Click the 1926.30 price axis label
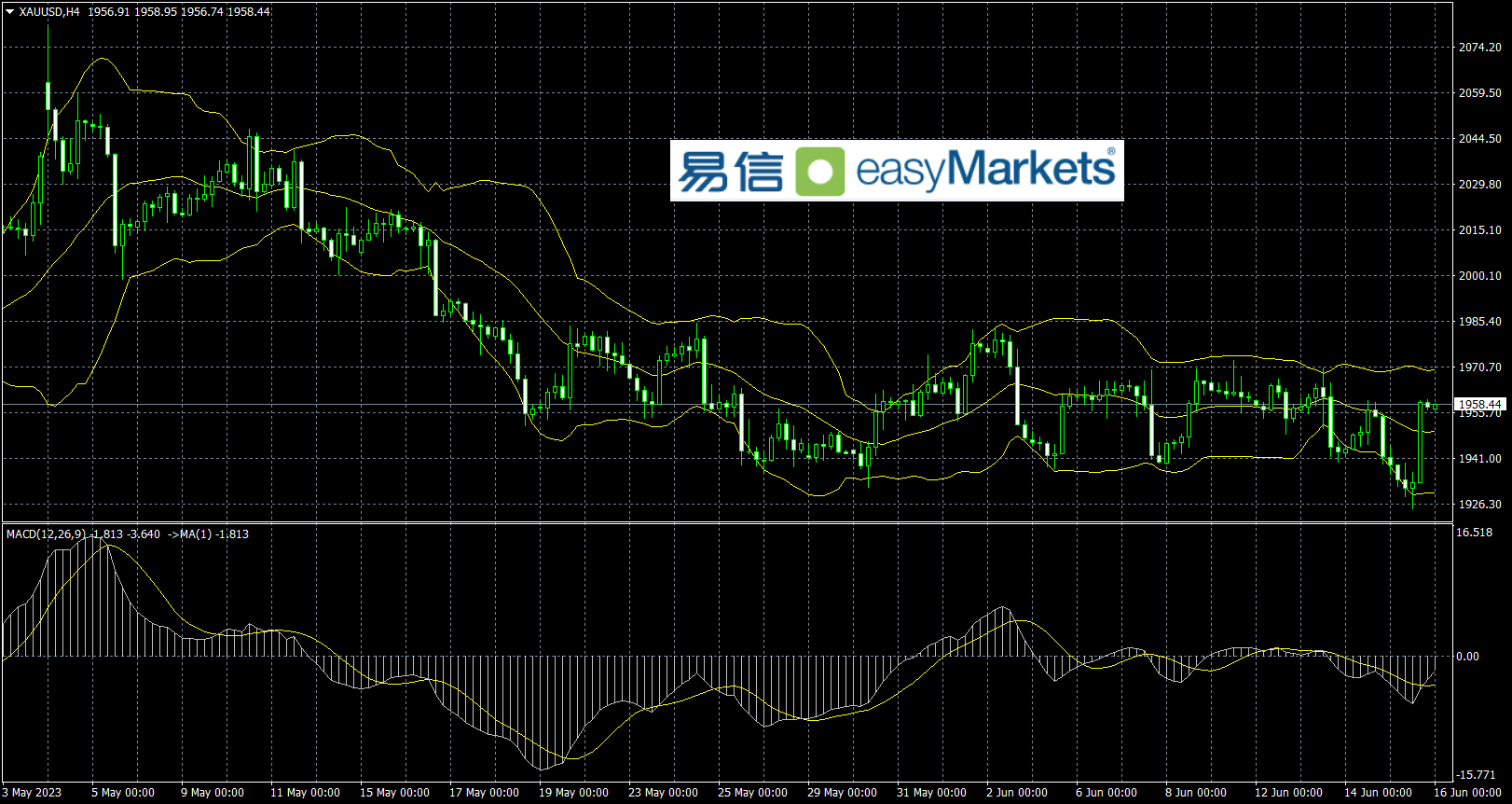Screen dimensions: 1512x804 pyautogui.click(x=1479, y=505)
